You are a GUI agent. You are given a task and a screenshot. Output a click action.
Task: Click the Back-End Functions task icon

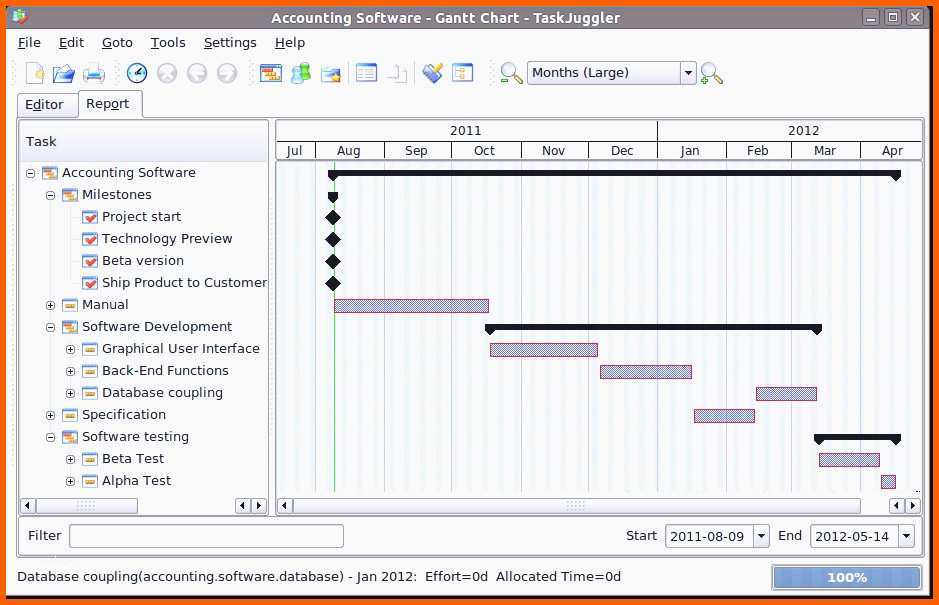tap(90, 371)
